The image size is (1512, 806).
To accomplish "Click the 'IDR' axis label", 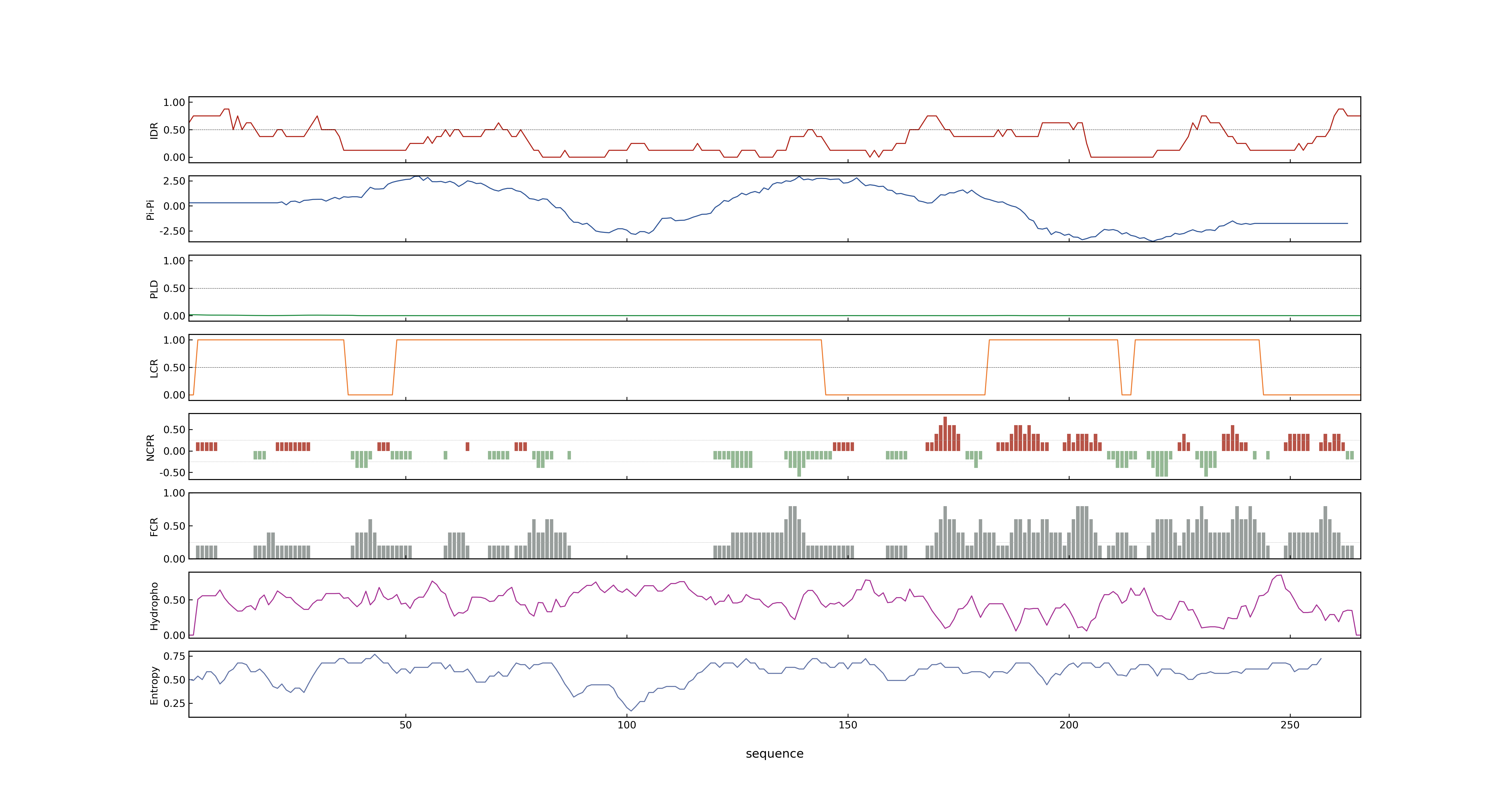I will (154, 130).
